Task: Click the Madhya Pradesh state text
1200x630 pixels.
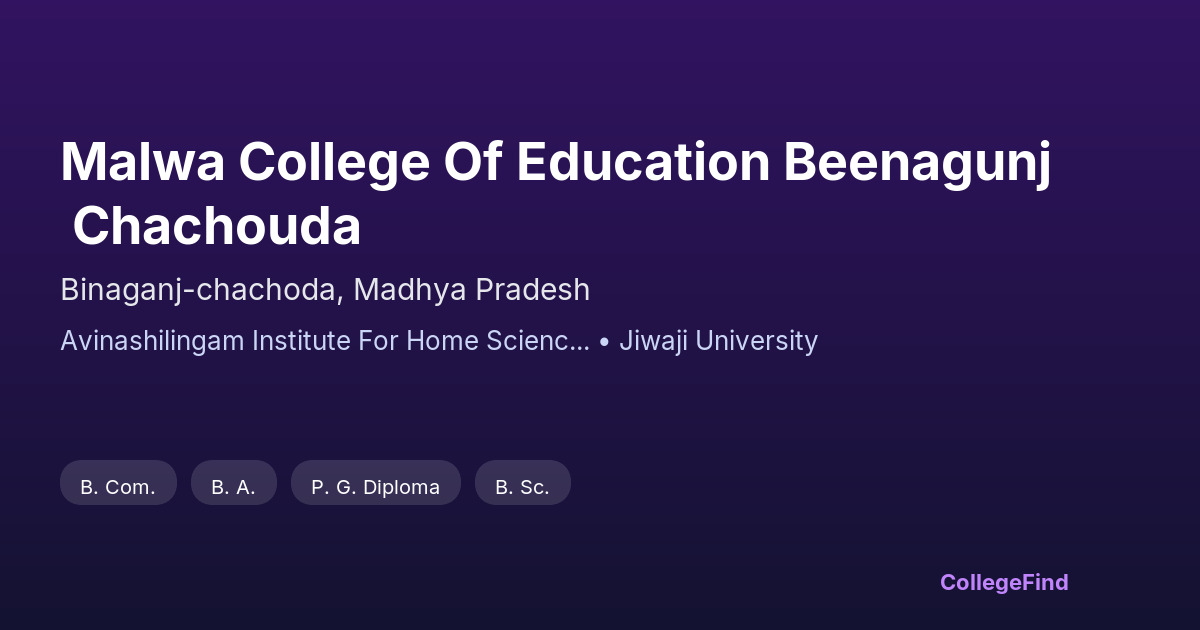Action: pos(471,290)
